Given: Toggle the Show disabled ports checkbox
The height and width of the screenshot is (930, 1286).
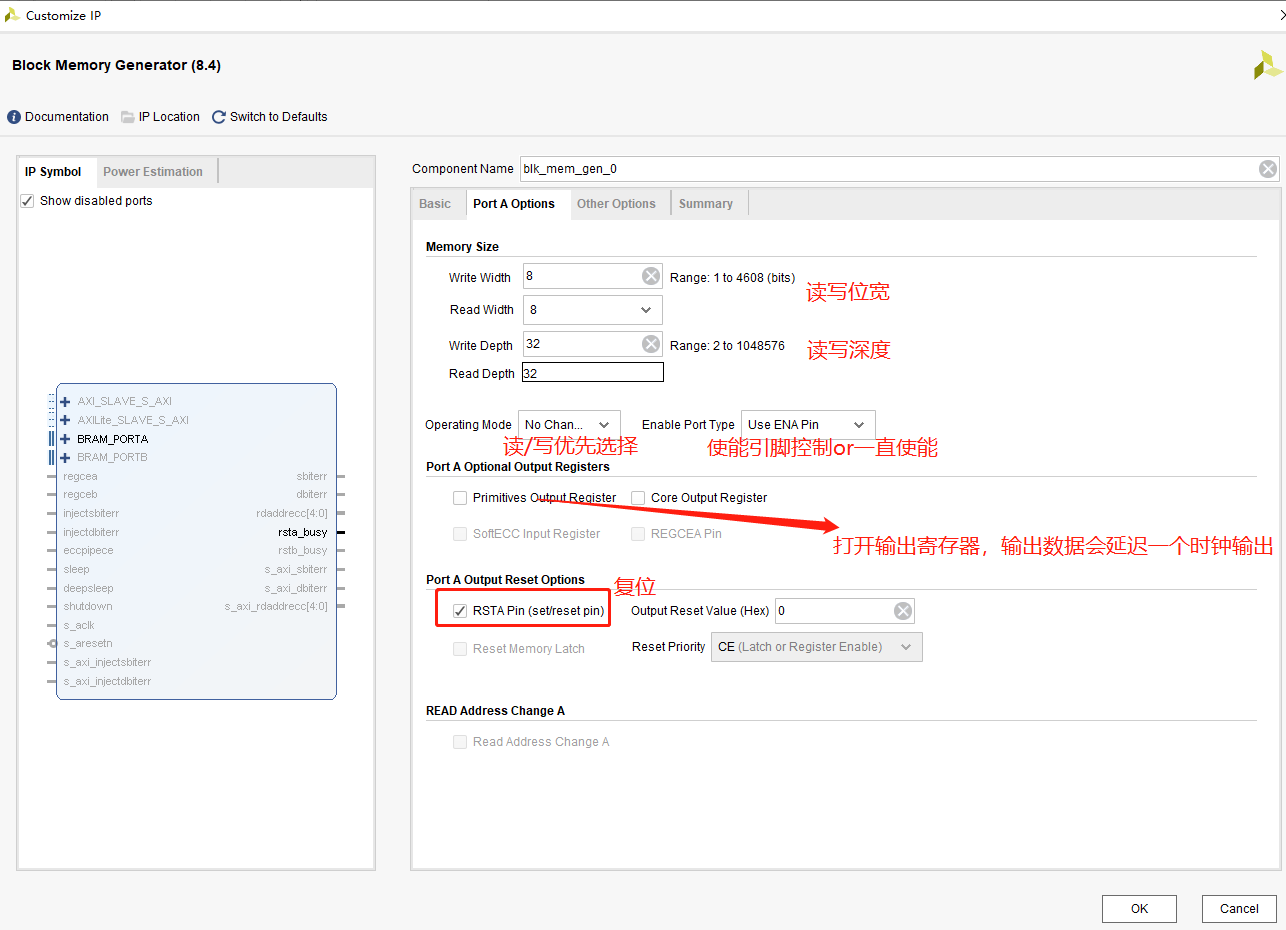Looking at the screenshot, I should 26,200.
